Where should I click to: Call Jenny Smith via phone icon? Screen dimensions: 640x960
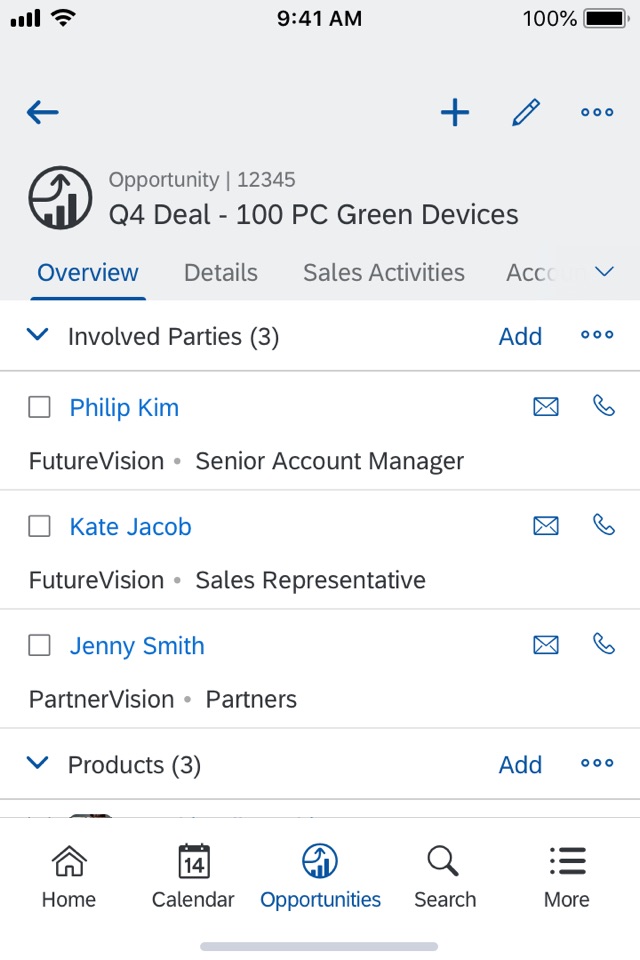[604, 644]
